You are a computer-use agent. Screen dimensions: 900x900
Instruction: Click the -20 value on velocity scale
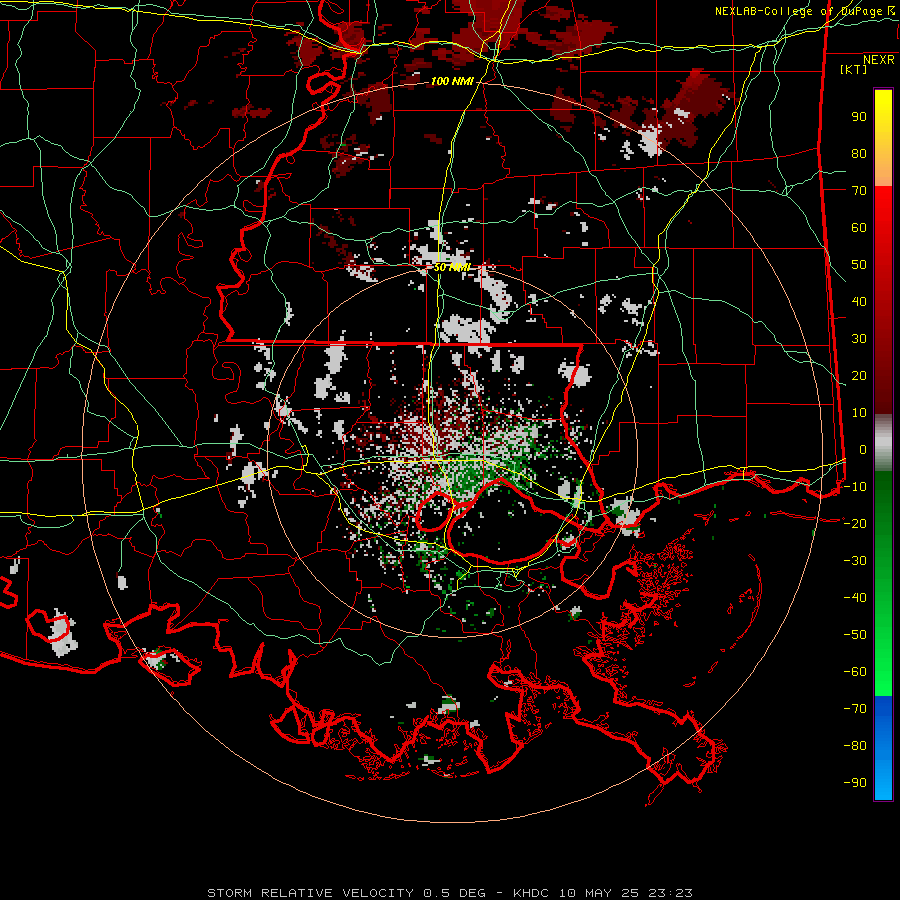[855, 524]
